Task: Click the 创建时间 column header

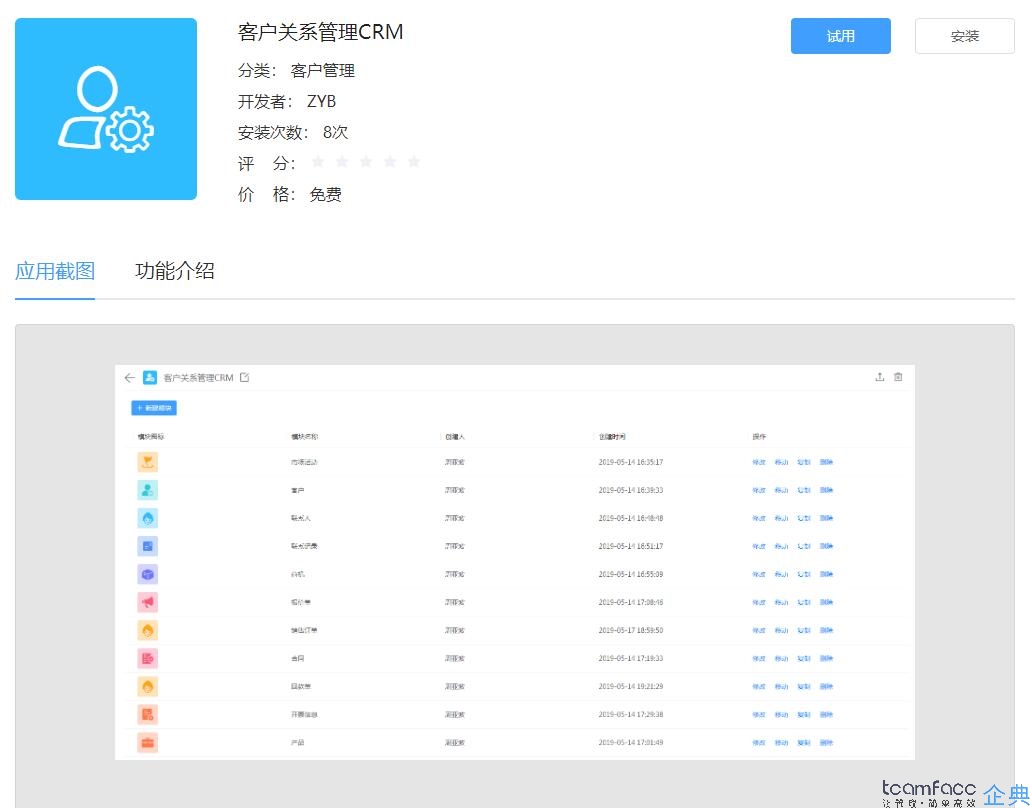Action: point(611,437)
